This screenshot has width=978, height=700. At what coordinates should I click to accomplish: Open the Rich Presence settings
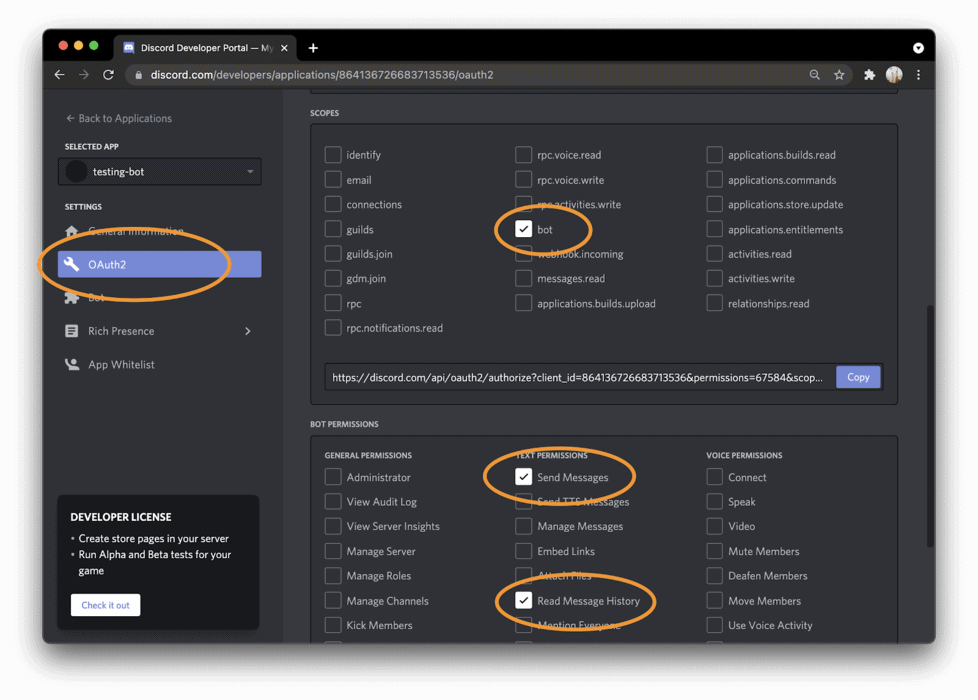(x=160, y=331)
